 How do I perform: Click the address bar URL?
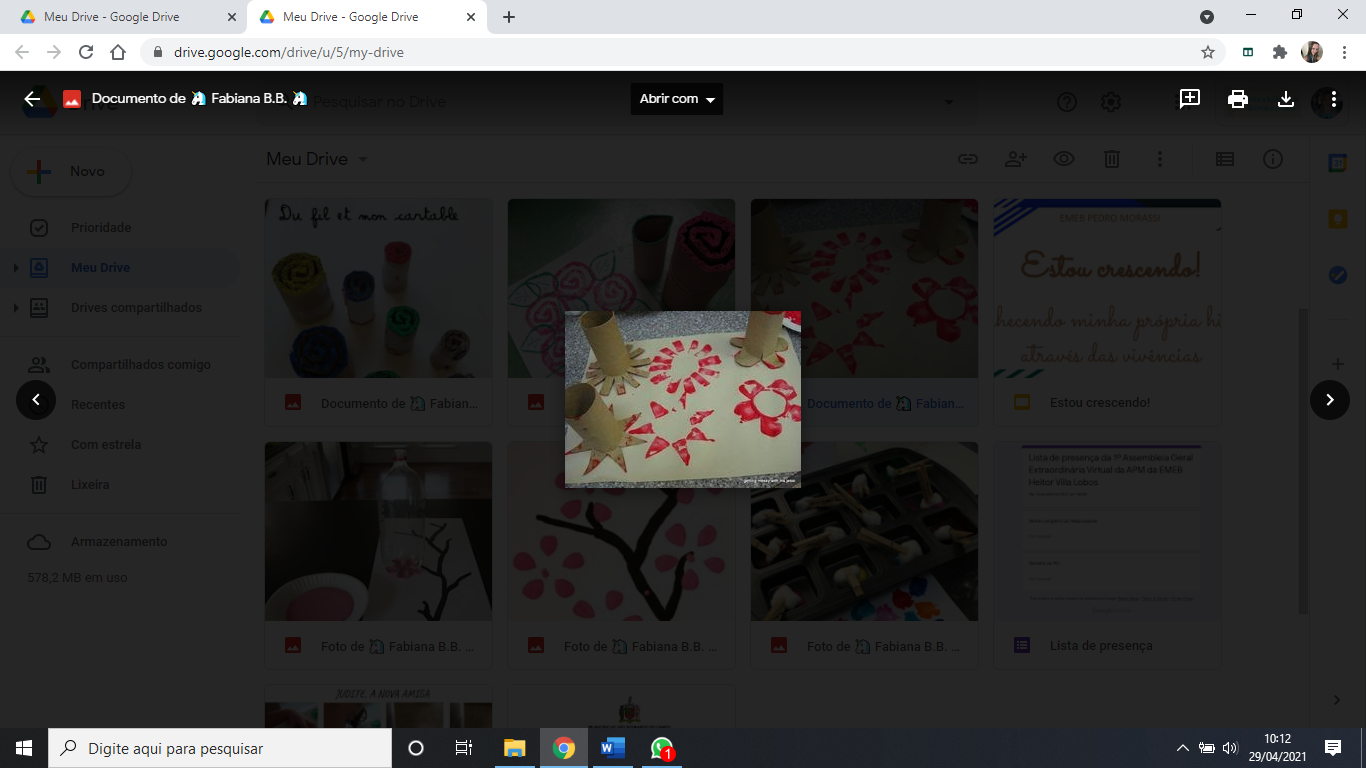point(289,52)
